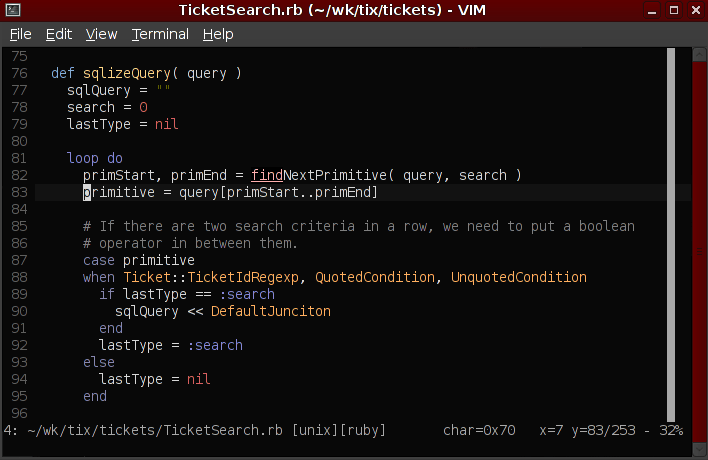Viewport: 708px width, 460px height.
Task: Open the File menu
Action: tap(21, 34)
